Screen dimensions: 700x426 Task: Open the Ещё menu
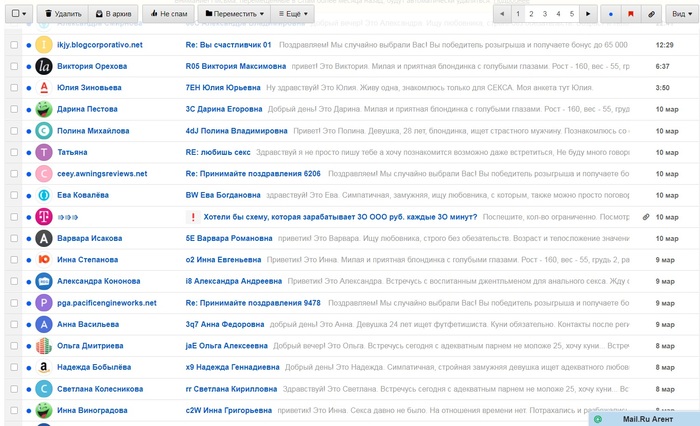tap(292, 15)
